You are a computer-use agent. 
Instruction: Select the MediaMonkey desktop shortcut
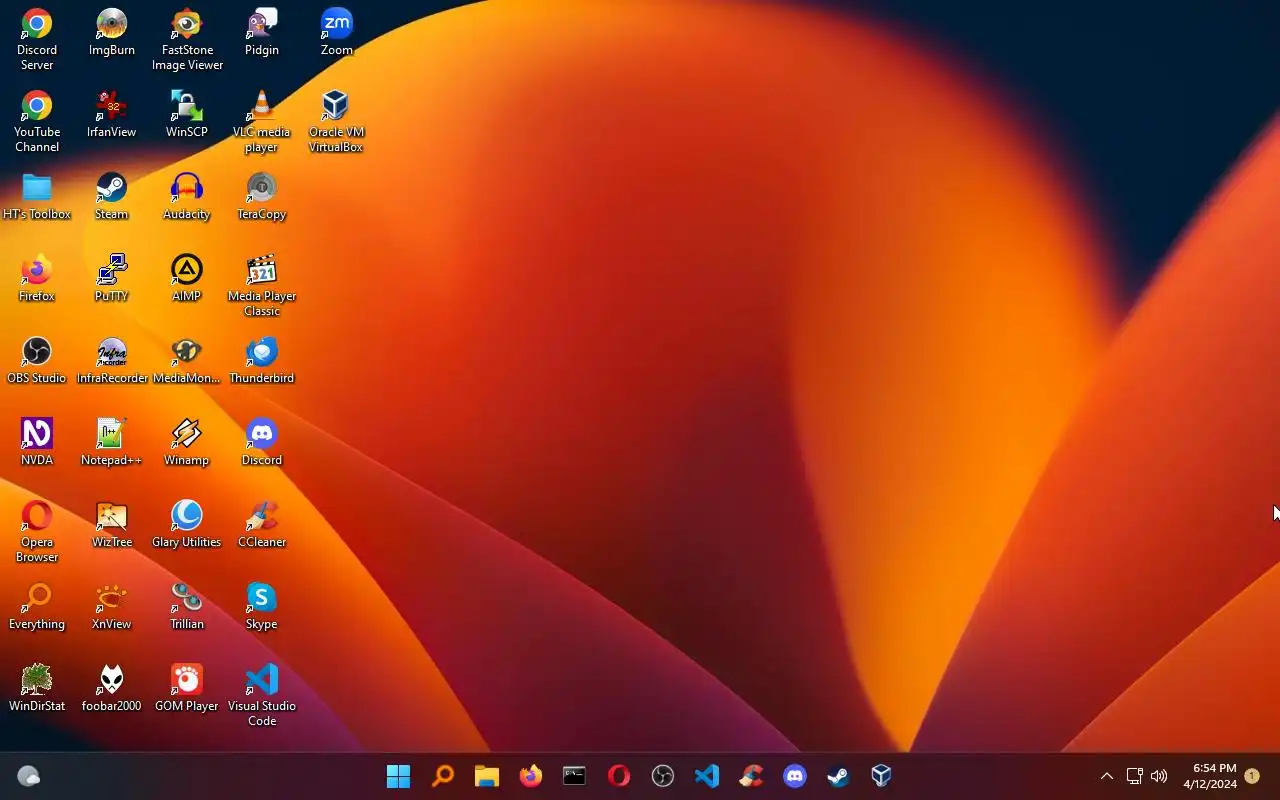coord(187,361)
